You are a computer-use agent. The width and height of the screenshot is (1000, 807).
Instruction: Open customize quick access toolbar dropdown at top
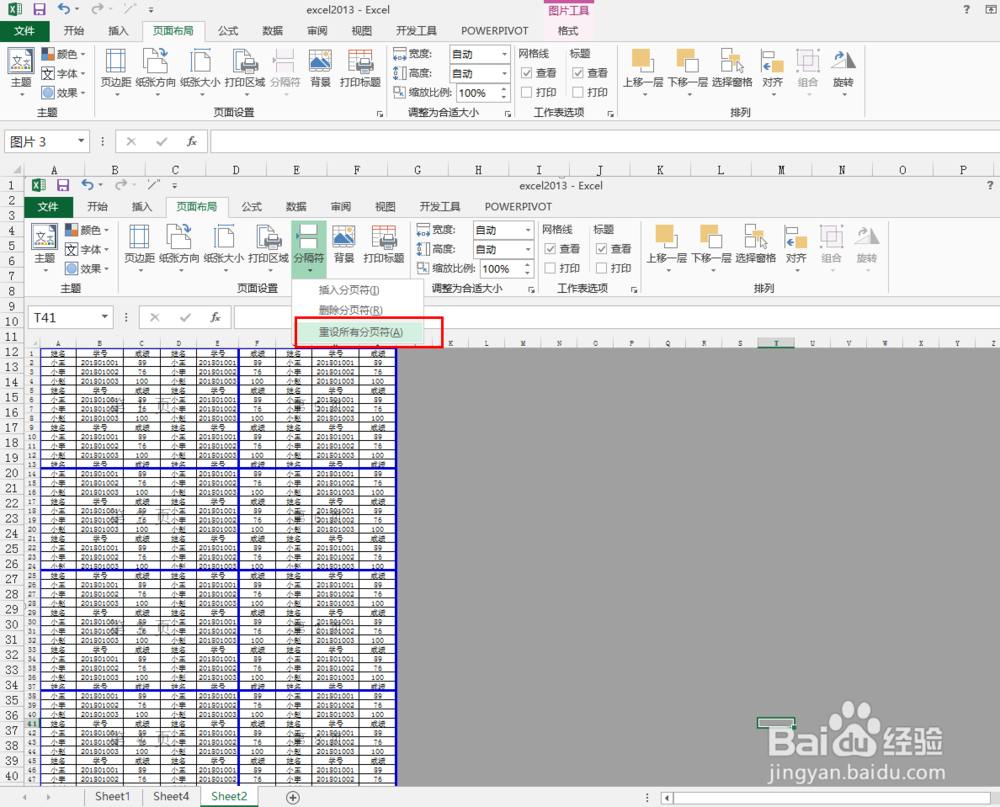tap(151, 10)
